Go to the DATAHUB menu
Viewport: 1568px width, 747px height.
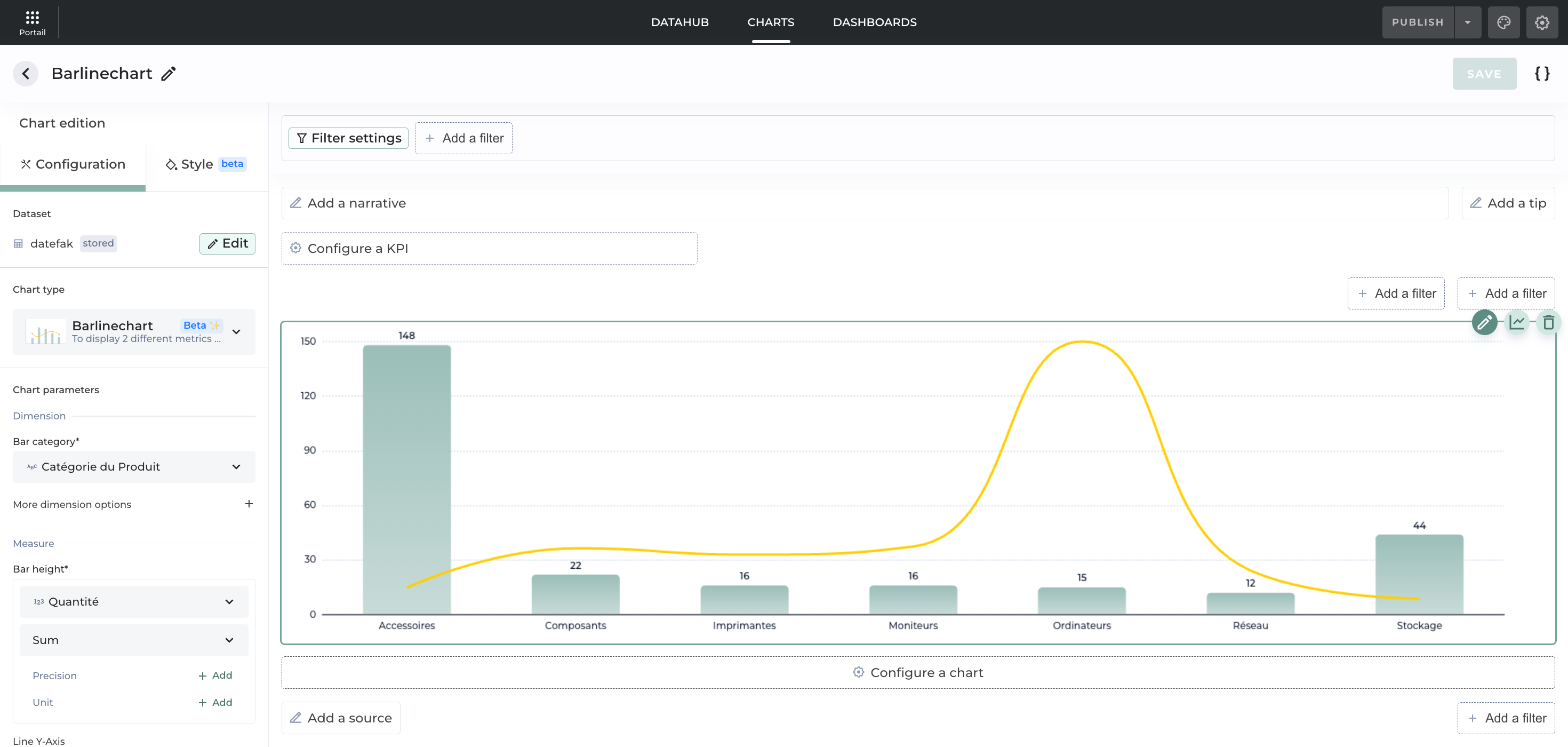click(x=680, y=22)
